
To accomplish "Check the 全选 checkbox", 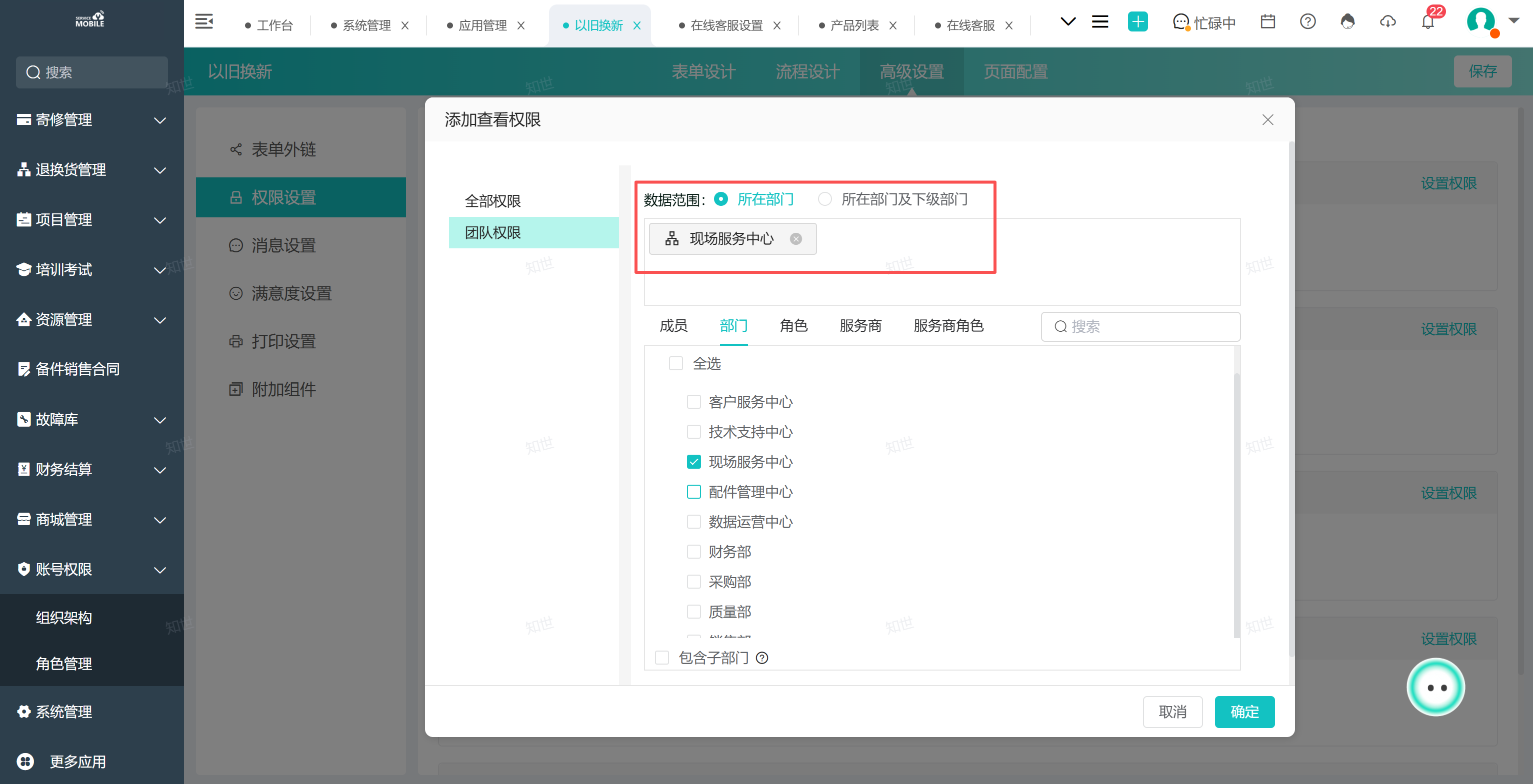I will coord(675,363).
